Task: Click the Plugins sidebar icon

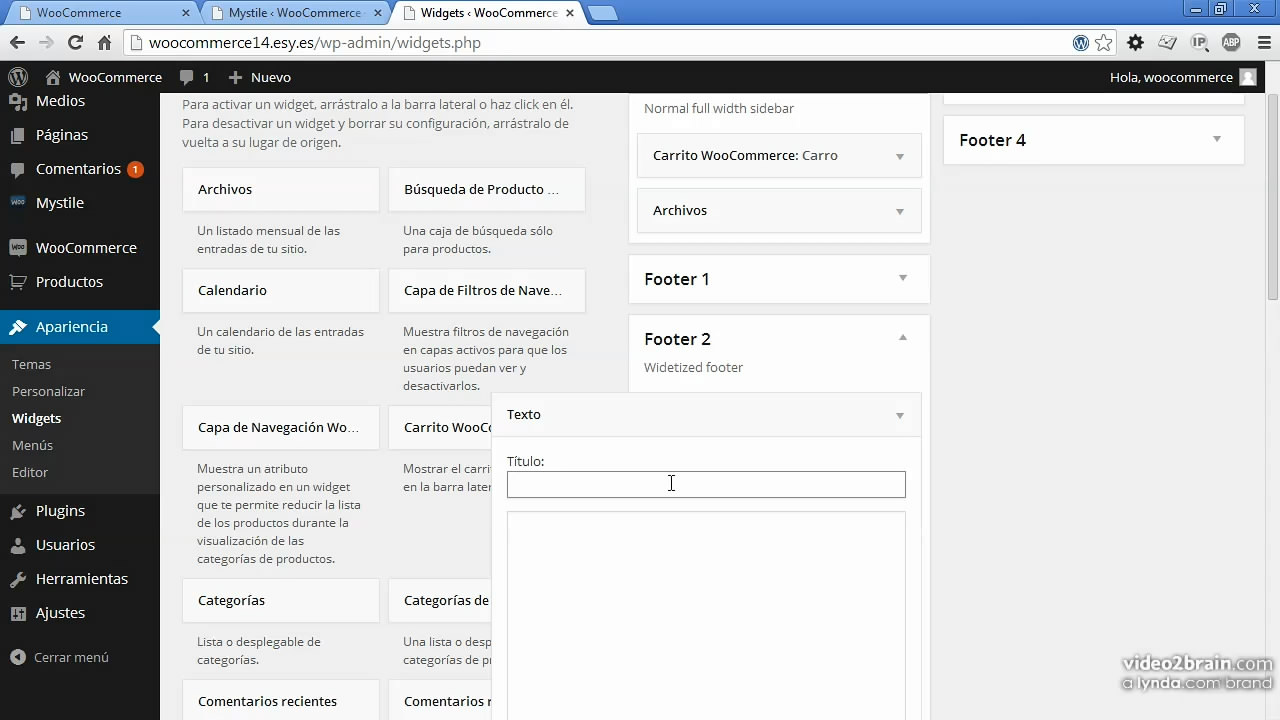Action: 18,511
